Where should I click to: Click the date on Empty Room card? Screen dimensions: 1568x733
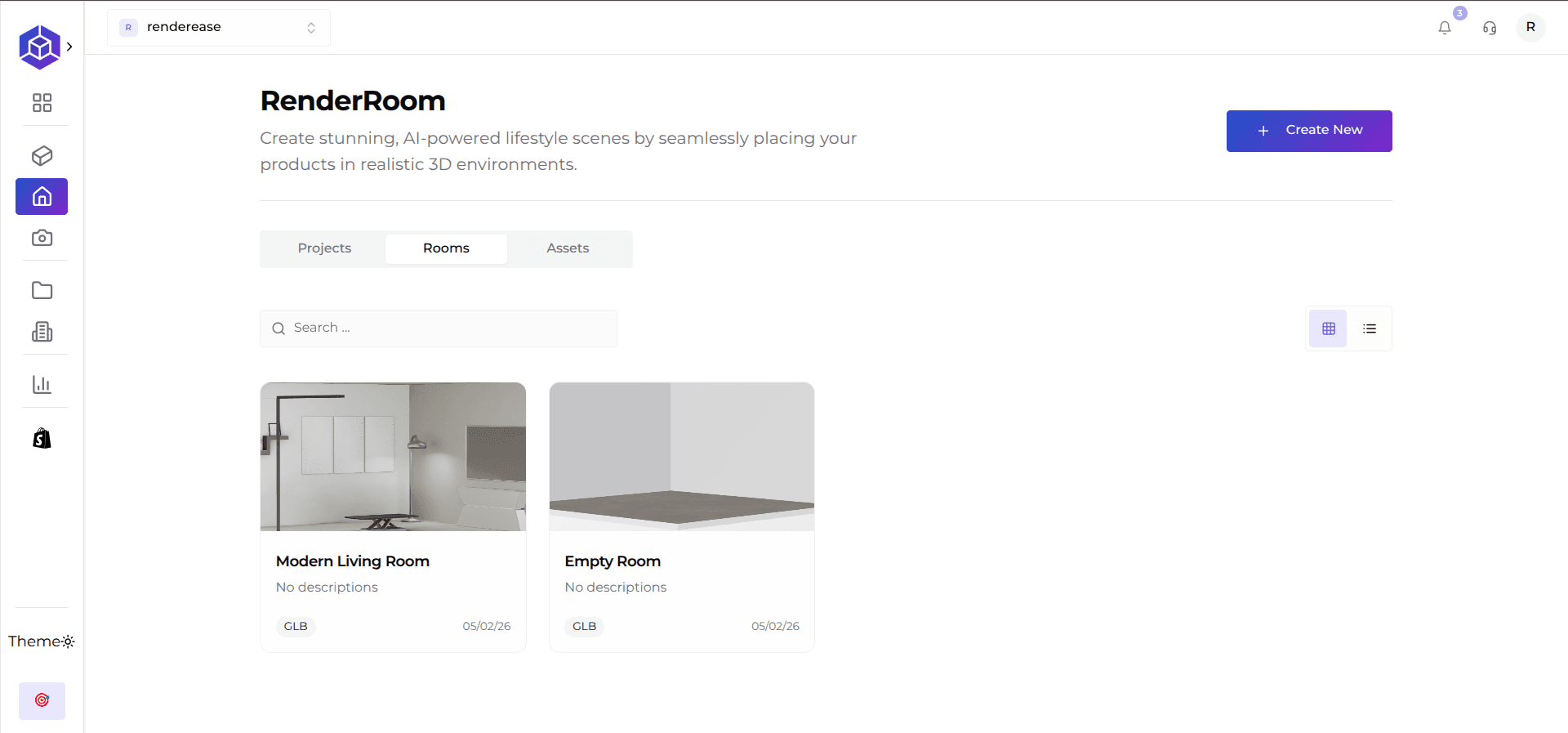(x=775, y=626)
